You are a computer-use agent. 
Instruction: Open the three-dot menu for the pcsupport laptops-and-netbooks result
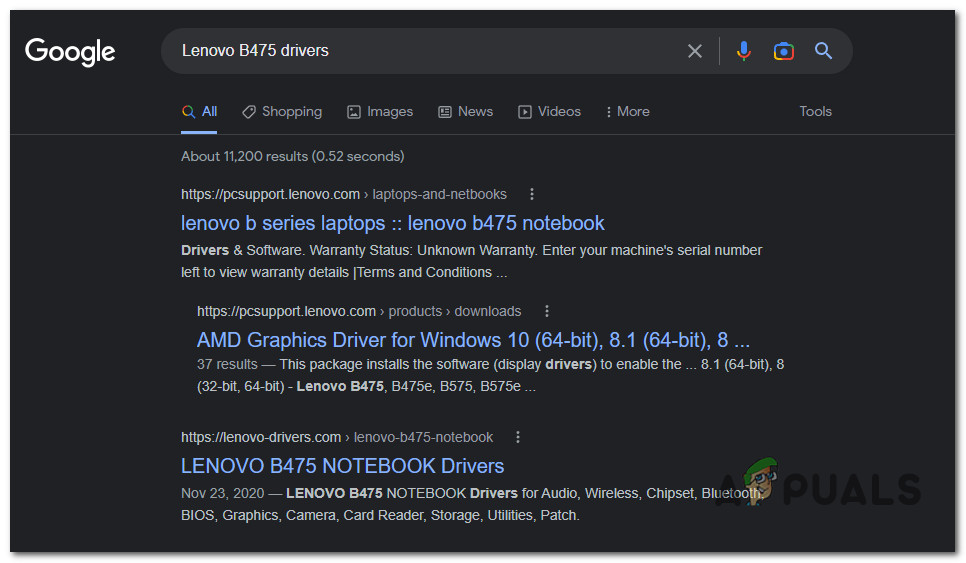point(532,194)
